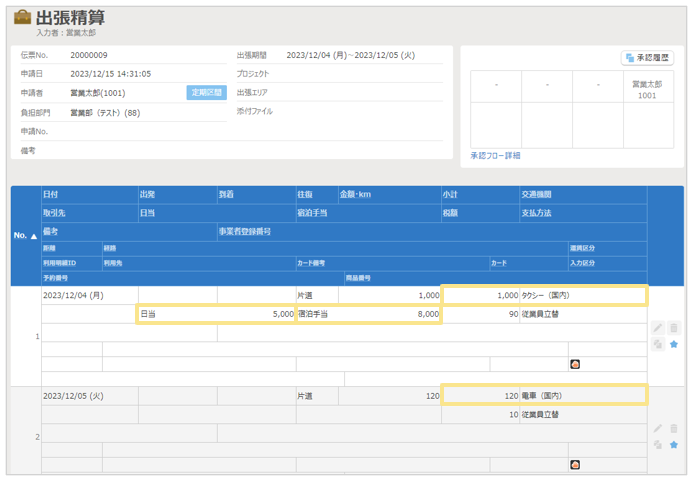
Task: Click the trash delete icon for row 2
Action: [674, 429]
